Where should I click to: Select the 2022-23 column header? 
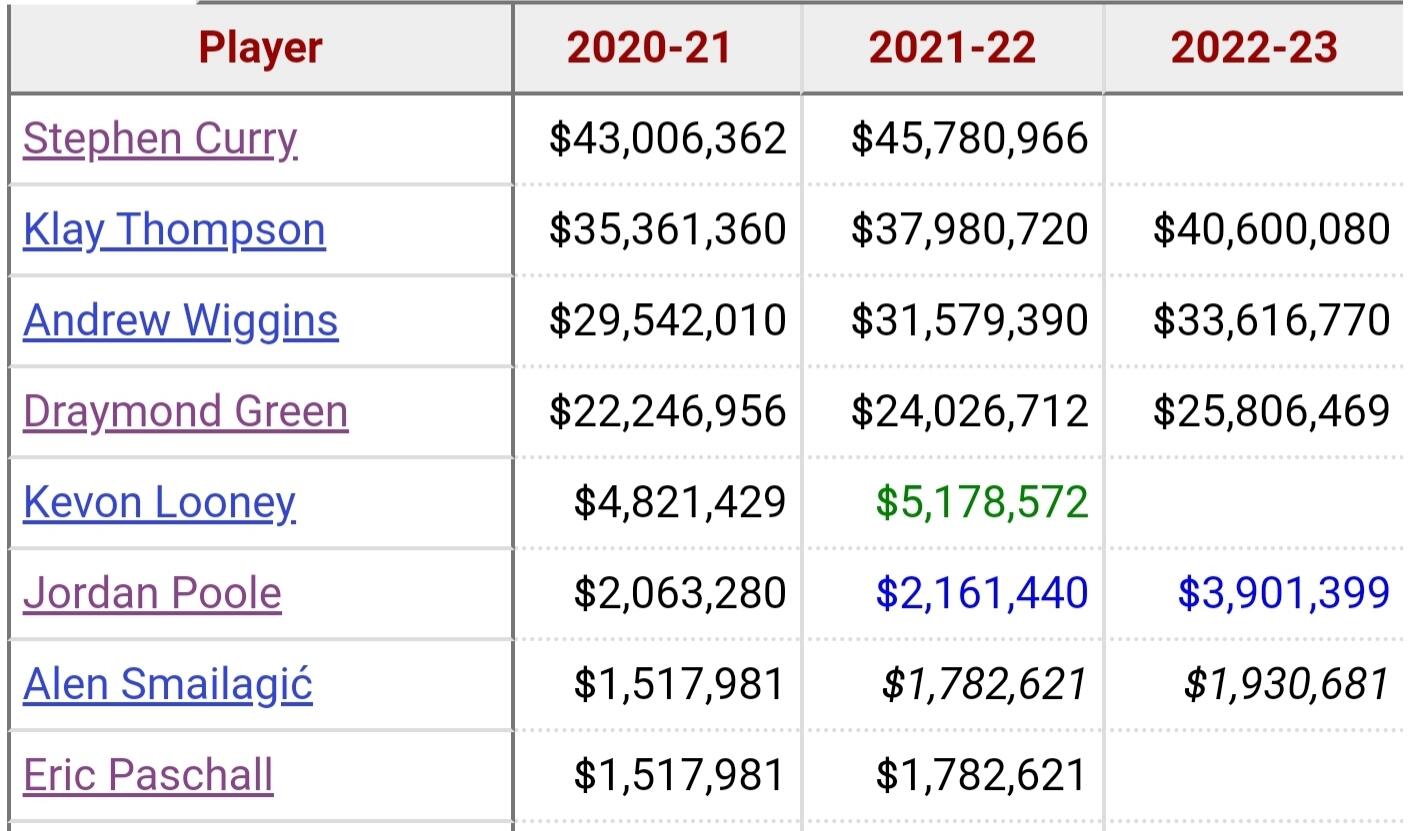pyautogui.click(x=1254, y=48)
